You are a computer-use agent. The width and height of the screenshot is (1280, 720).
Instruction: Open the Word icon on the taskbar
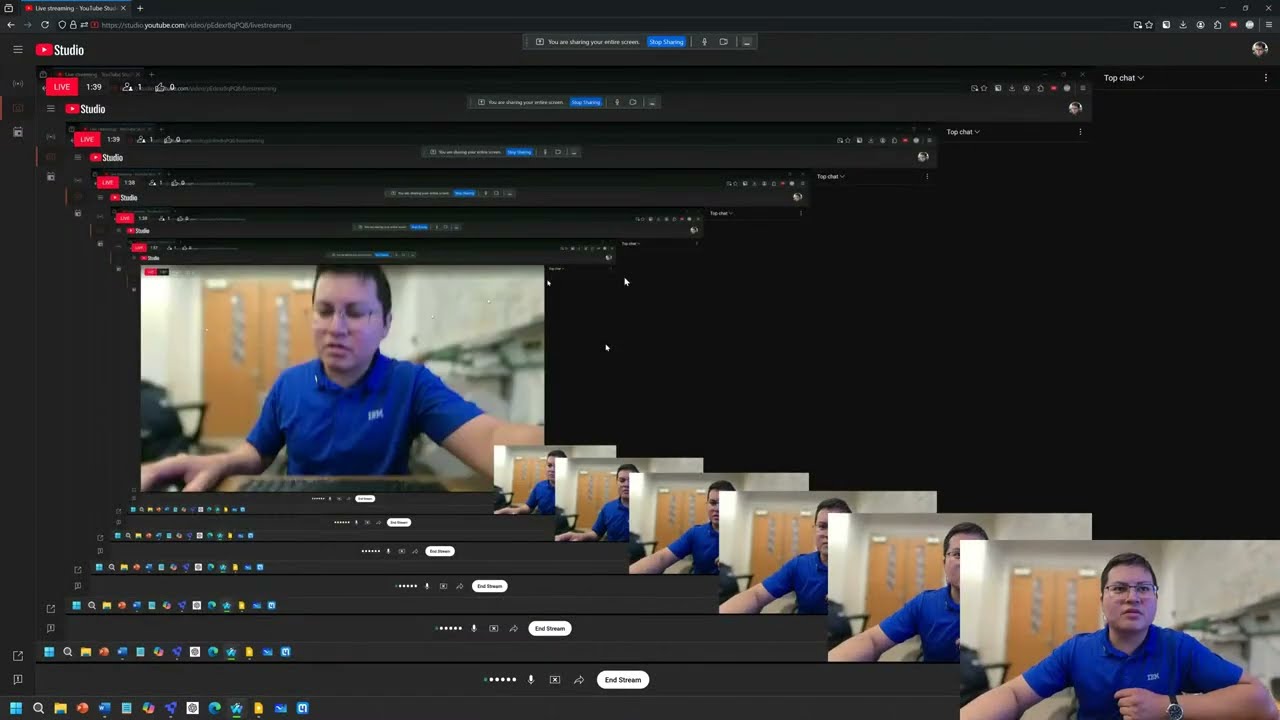pyautogui.click(x=104, y=709)
